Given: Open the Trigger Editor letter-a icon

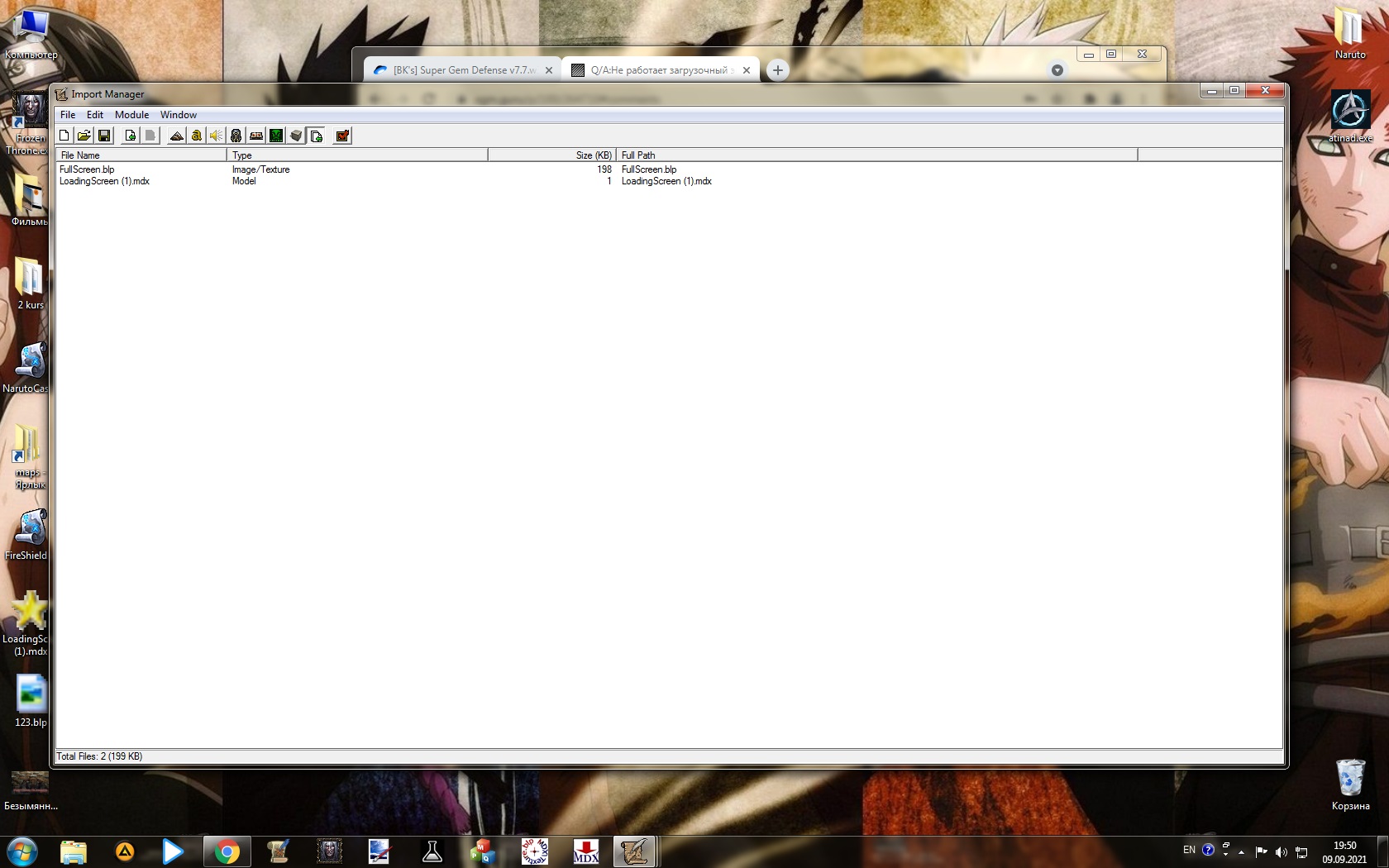Looking at the screenshot, I should pyautogui.click(x=196, y=136).
